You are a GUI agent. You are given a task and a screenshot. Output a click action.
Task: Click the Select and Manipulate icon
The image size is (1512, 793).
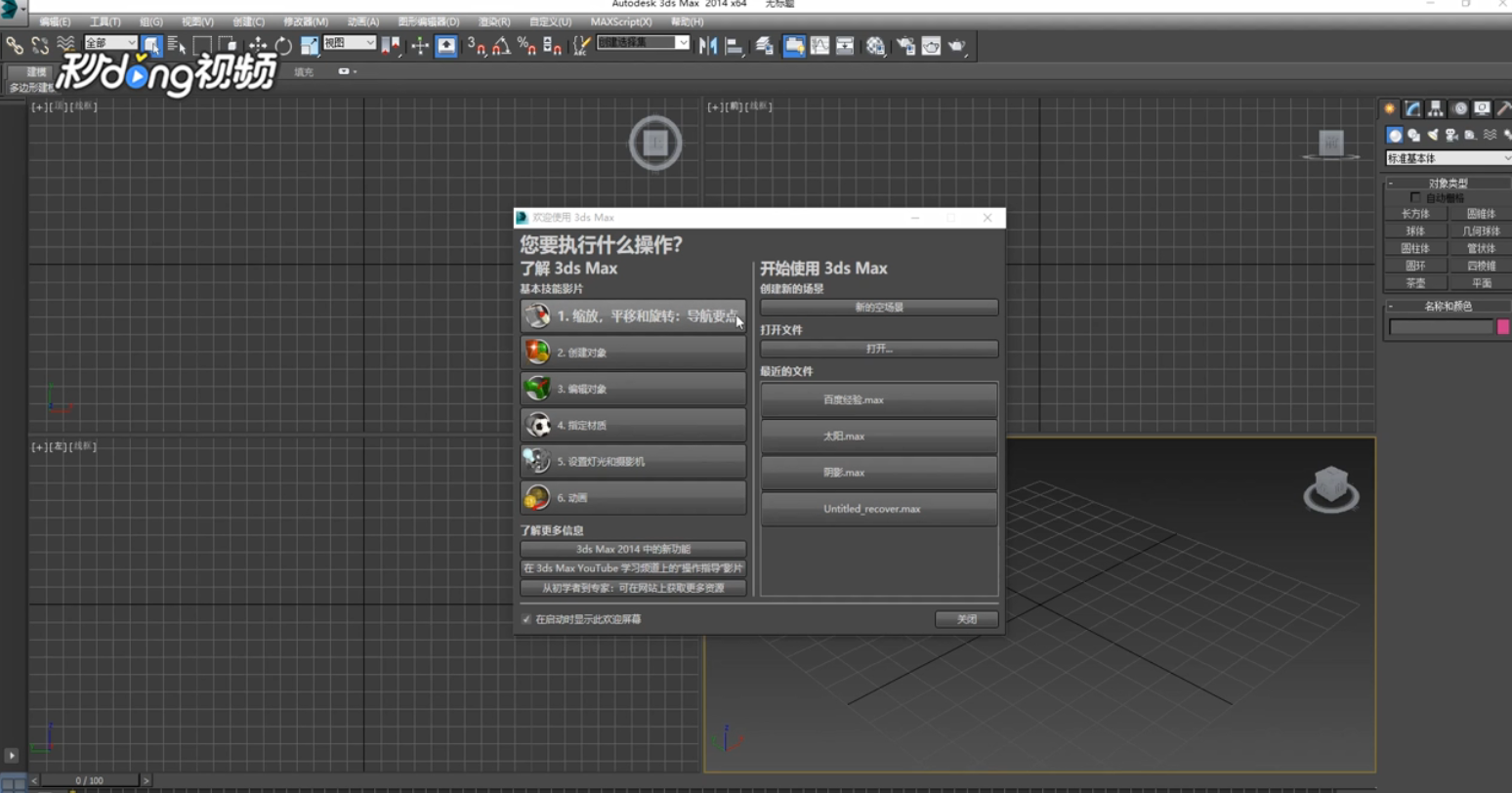coord(420,45)
